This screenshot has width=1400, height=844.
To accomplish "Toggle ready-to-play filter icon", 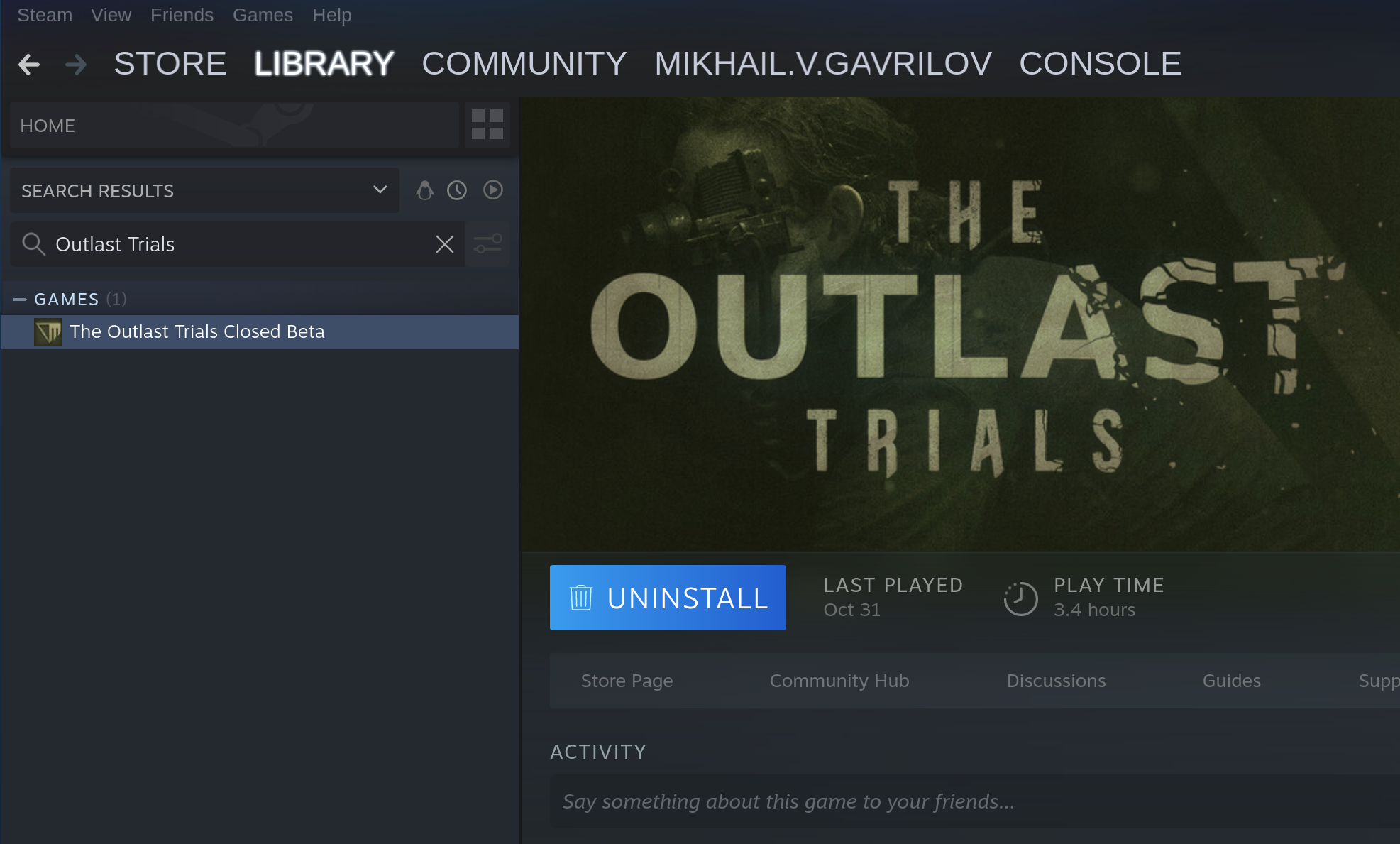I will click(x=493, y=190).
